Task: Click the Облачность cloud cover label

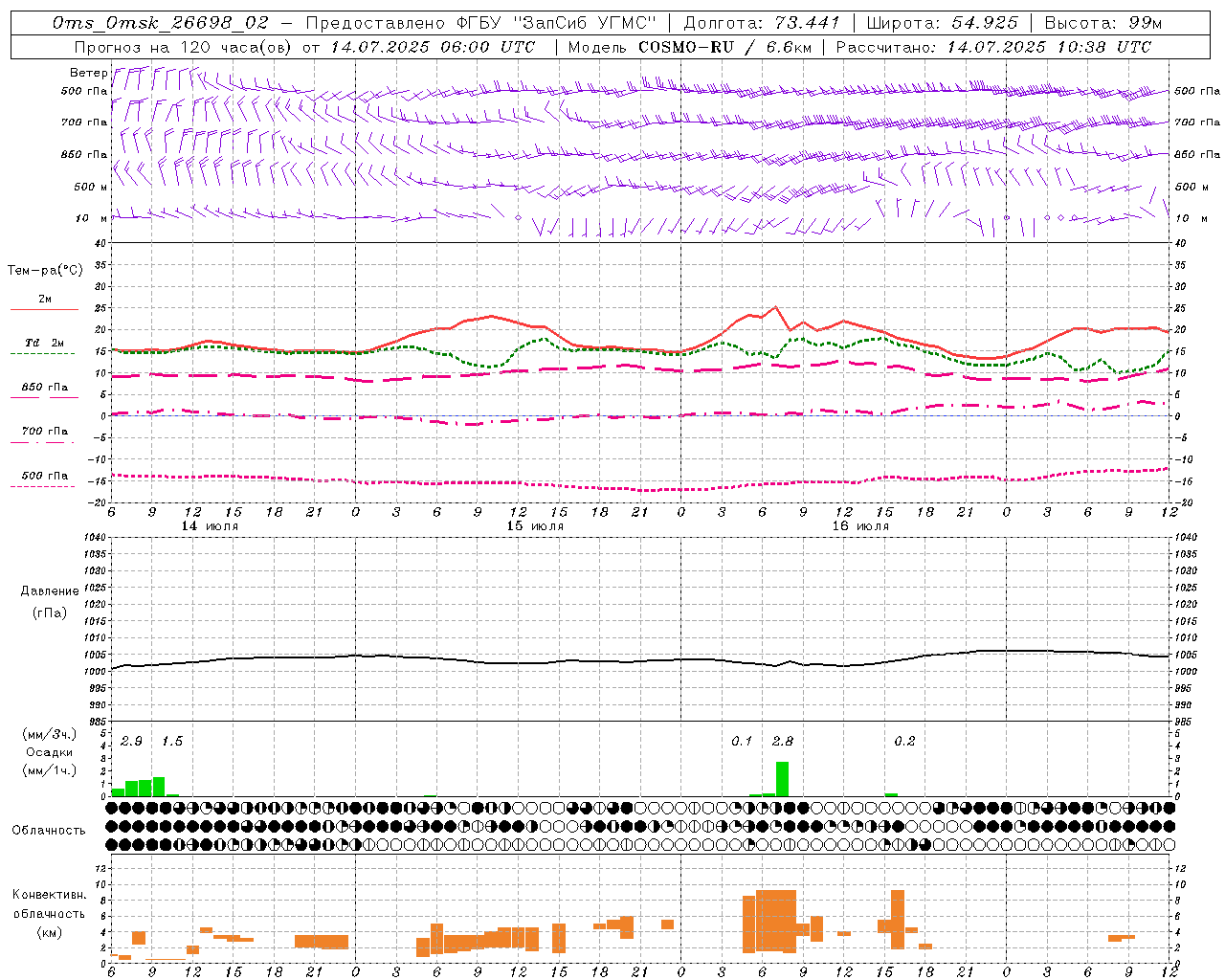Action: [49, 831]
